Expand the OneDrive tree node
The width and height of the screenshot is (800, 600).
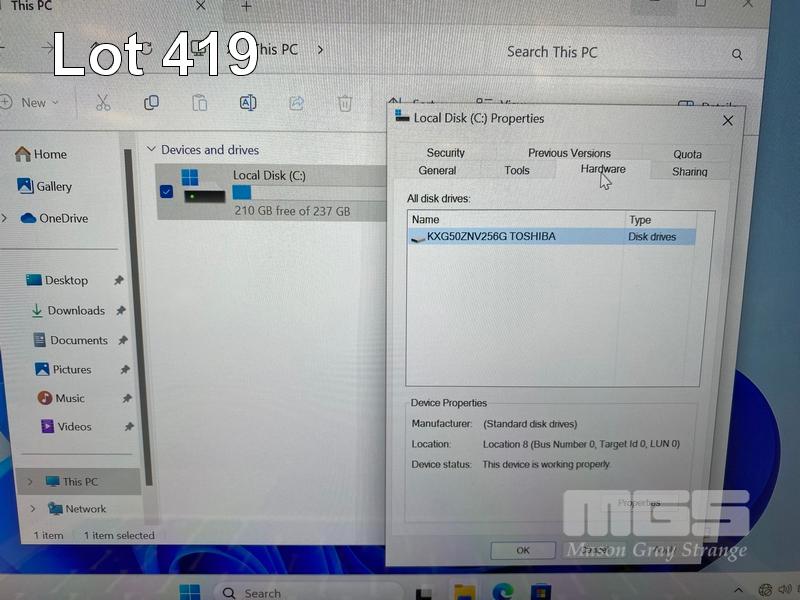click(x=6, y=218)
